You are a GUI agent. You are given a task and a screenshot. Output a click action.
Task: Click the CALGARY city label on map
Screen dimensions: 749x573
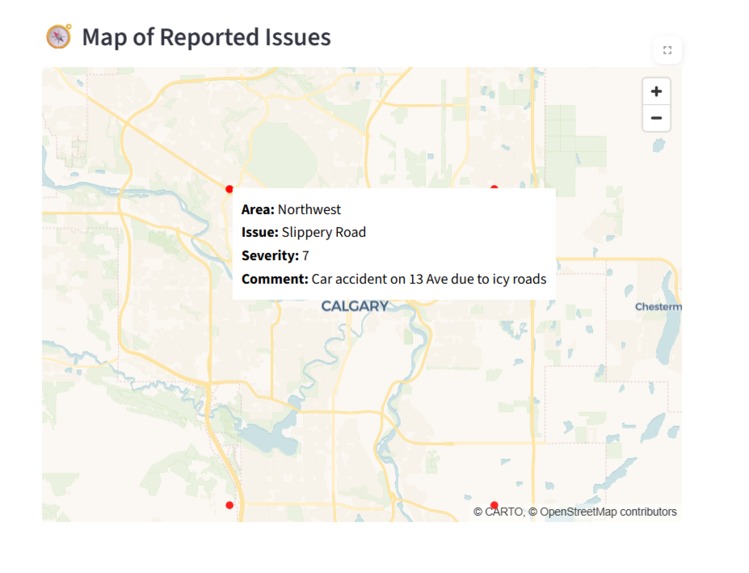[x=354, y=306]
